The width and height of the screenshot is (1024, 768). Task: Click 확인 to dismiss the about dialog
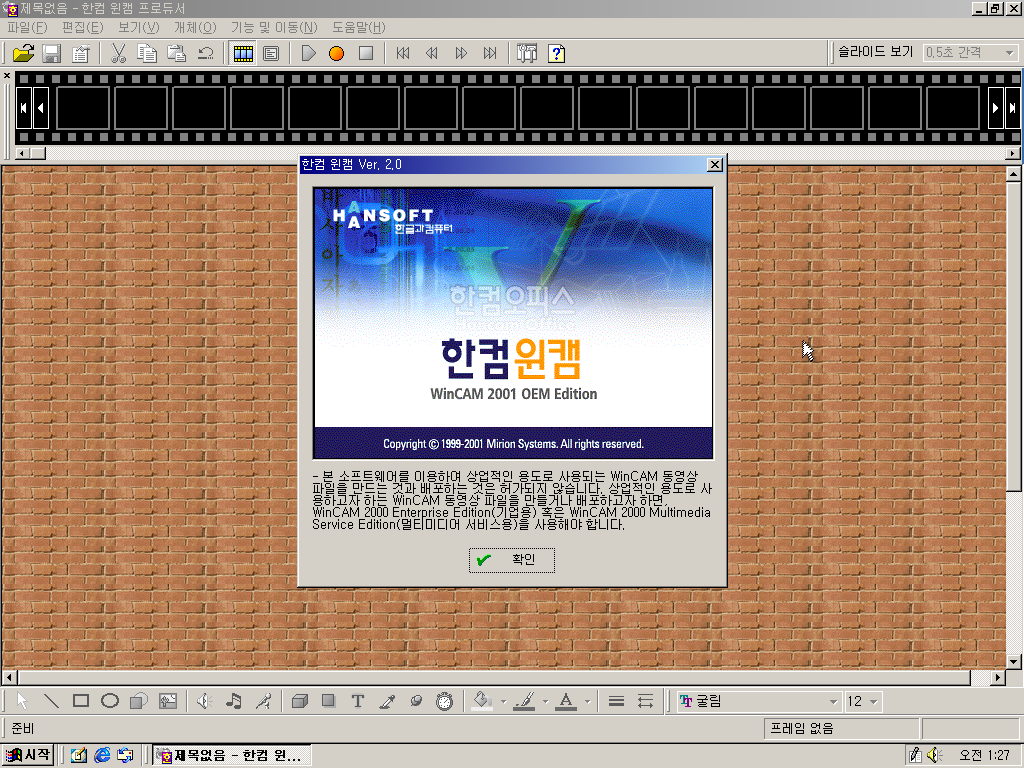click(x=512, y=560)
